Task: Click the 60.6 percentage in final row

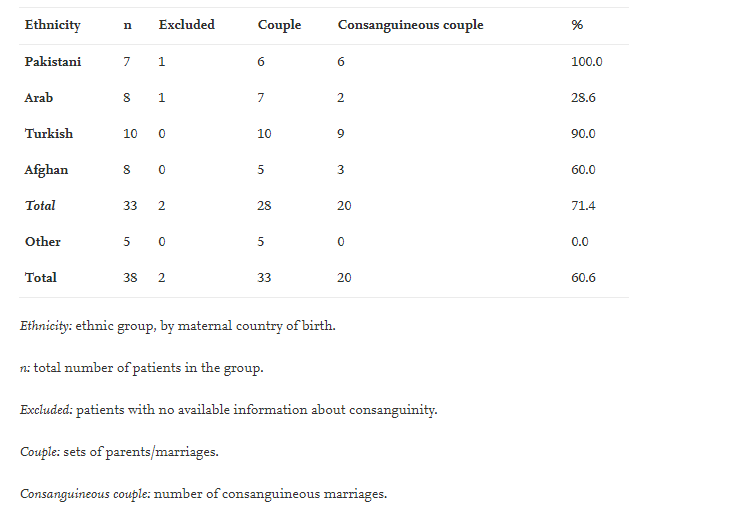Action: point(583,277)
